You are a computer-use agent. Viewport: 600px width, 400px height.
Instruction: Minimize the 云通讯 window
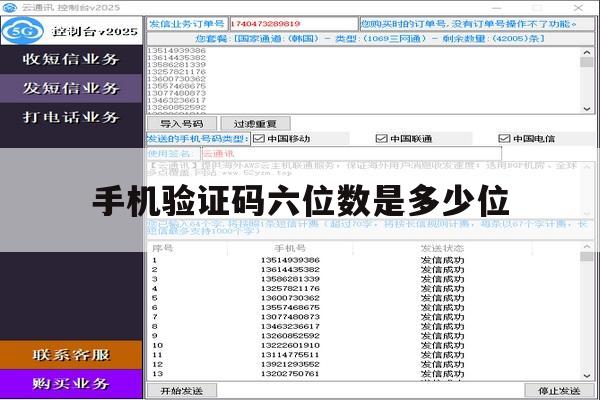pos(497,8)
